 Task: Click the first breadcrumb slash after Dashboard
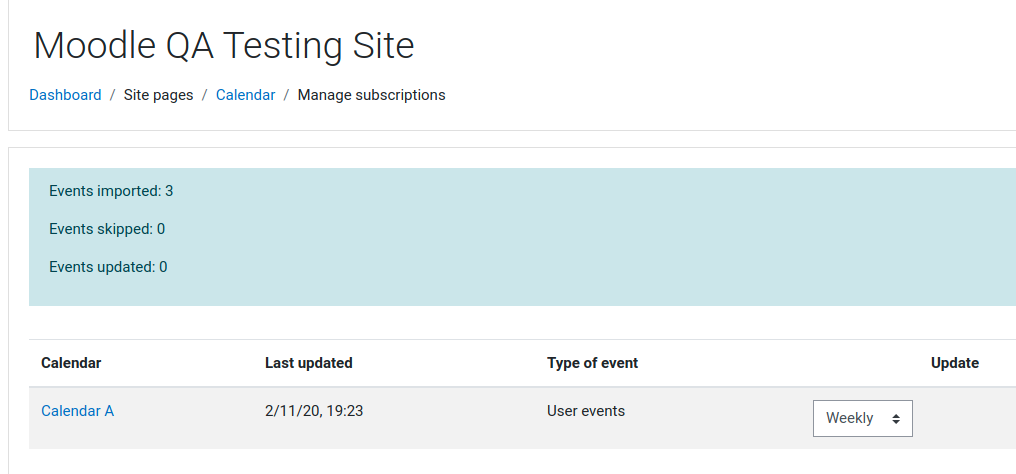pyautogui.click(x=113, y=95)
